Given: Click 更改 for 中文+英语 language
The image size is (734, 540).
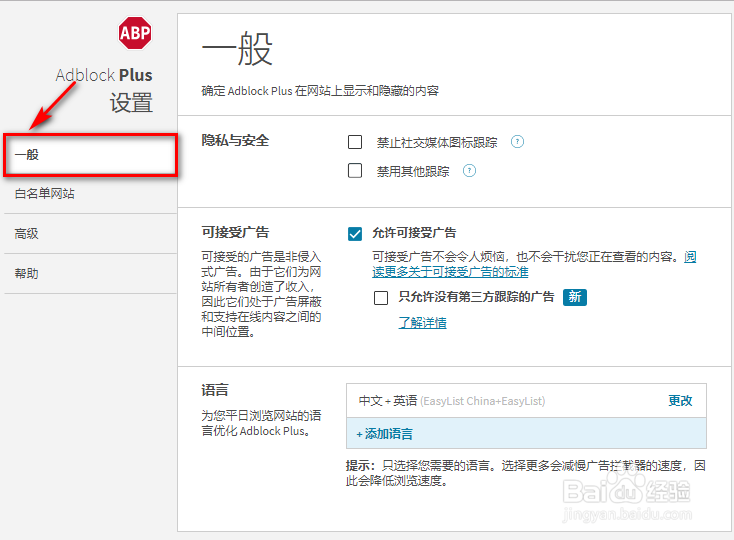Looking at the screenshot, I should [x=680, y=401].
